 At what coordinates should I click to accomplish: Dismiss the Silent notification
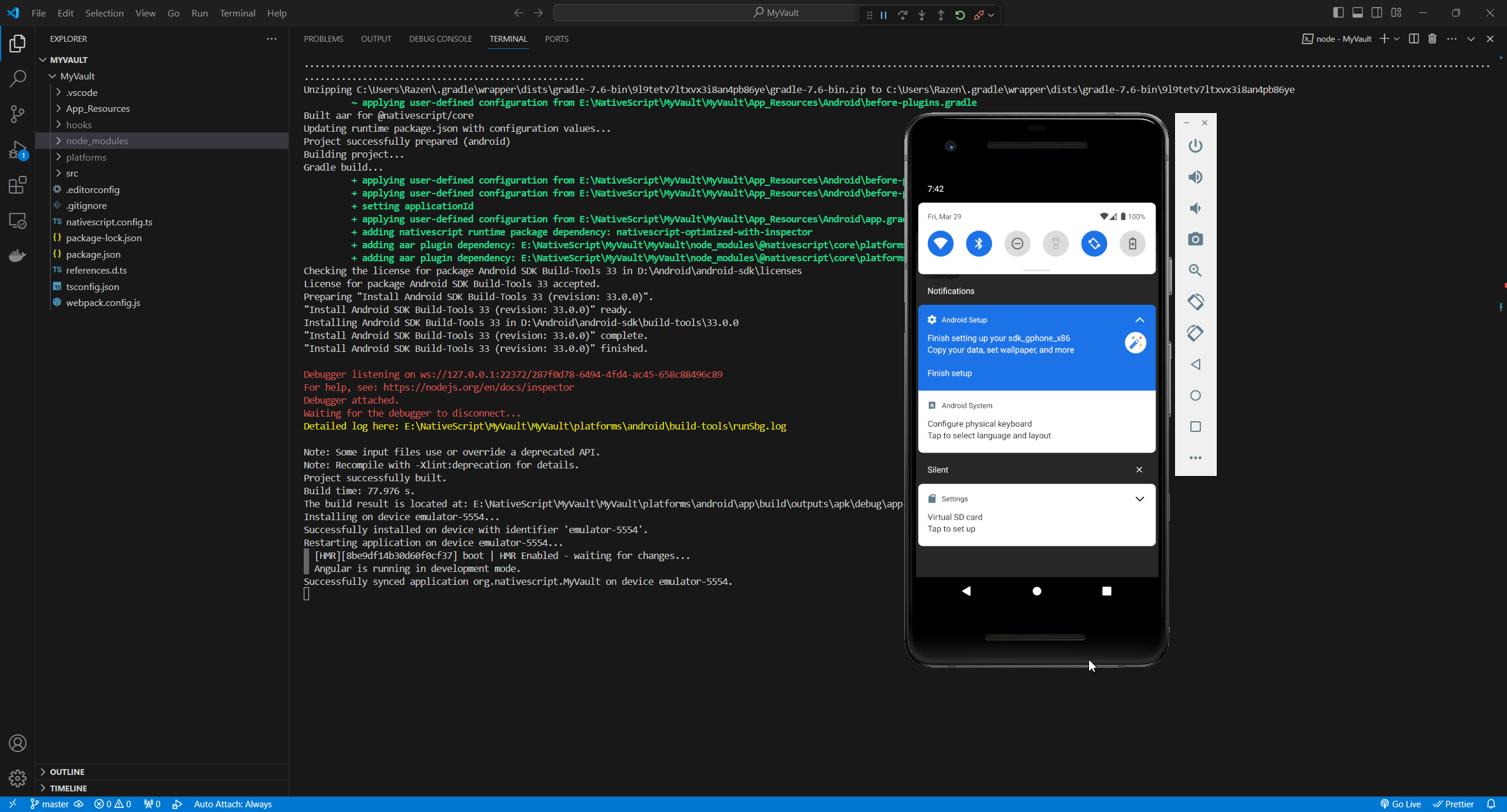pos(1138,470)
